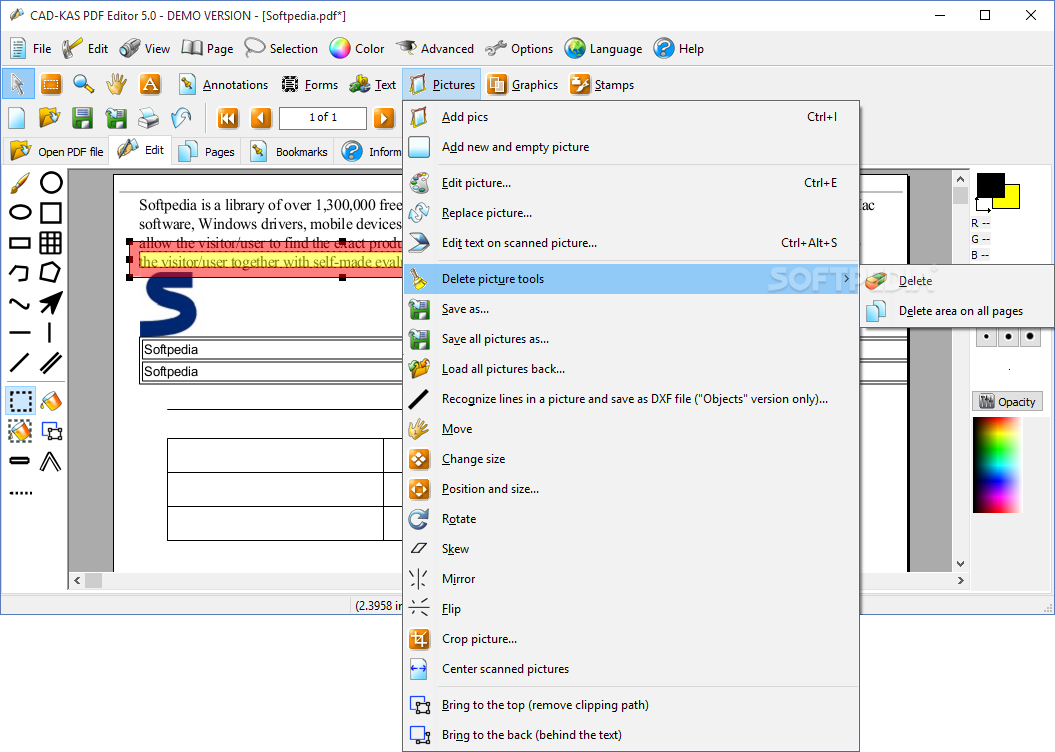The width and height of the screenshot is (1055, 752).
Task: Choose Edit picture... menu entry
Action: pyautogui.click(x=631, y=183)
